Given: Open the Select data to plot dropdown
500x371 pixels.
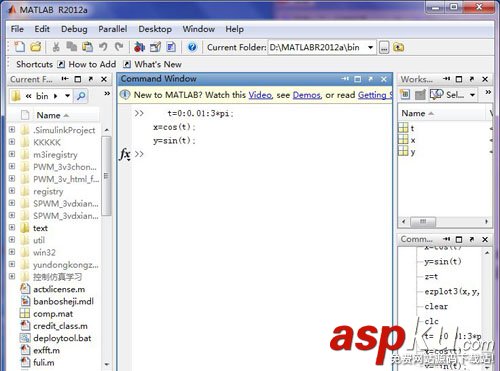Looking at the screenshot, I should (472, 95).
